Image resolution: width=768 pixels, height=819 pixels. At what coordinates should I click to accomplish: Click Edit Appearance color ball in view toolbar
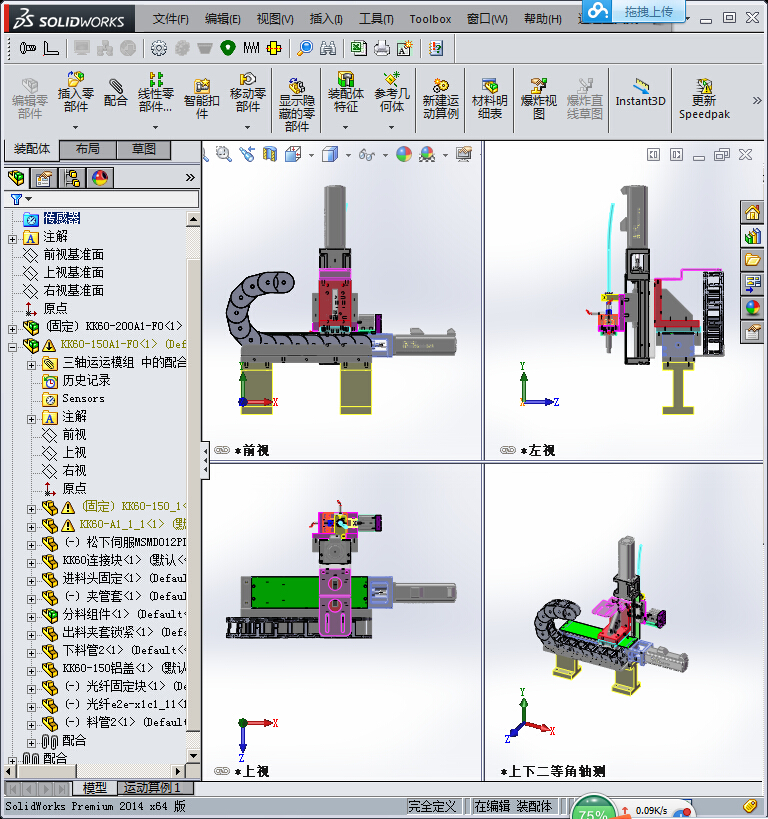404,154
